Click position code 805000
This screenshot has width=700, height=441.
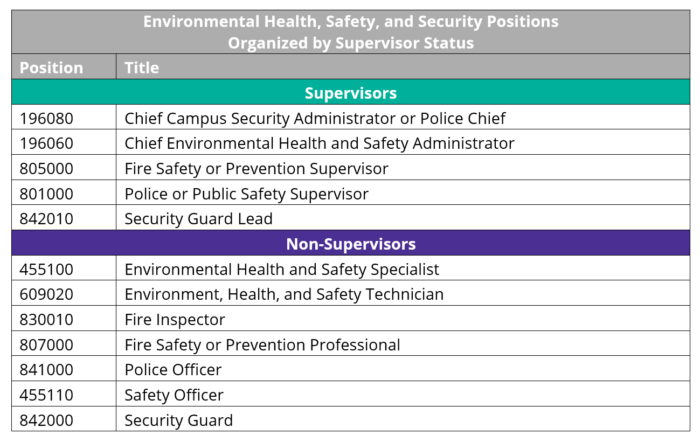[x=46, y=169]
